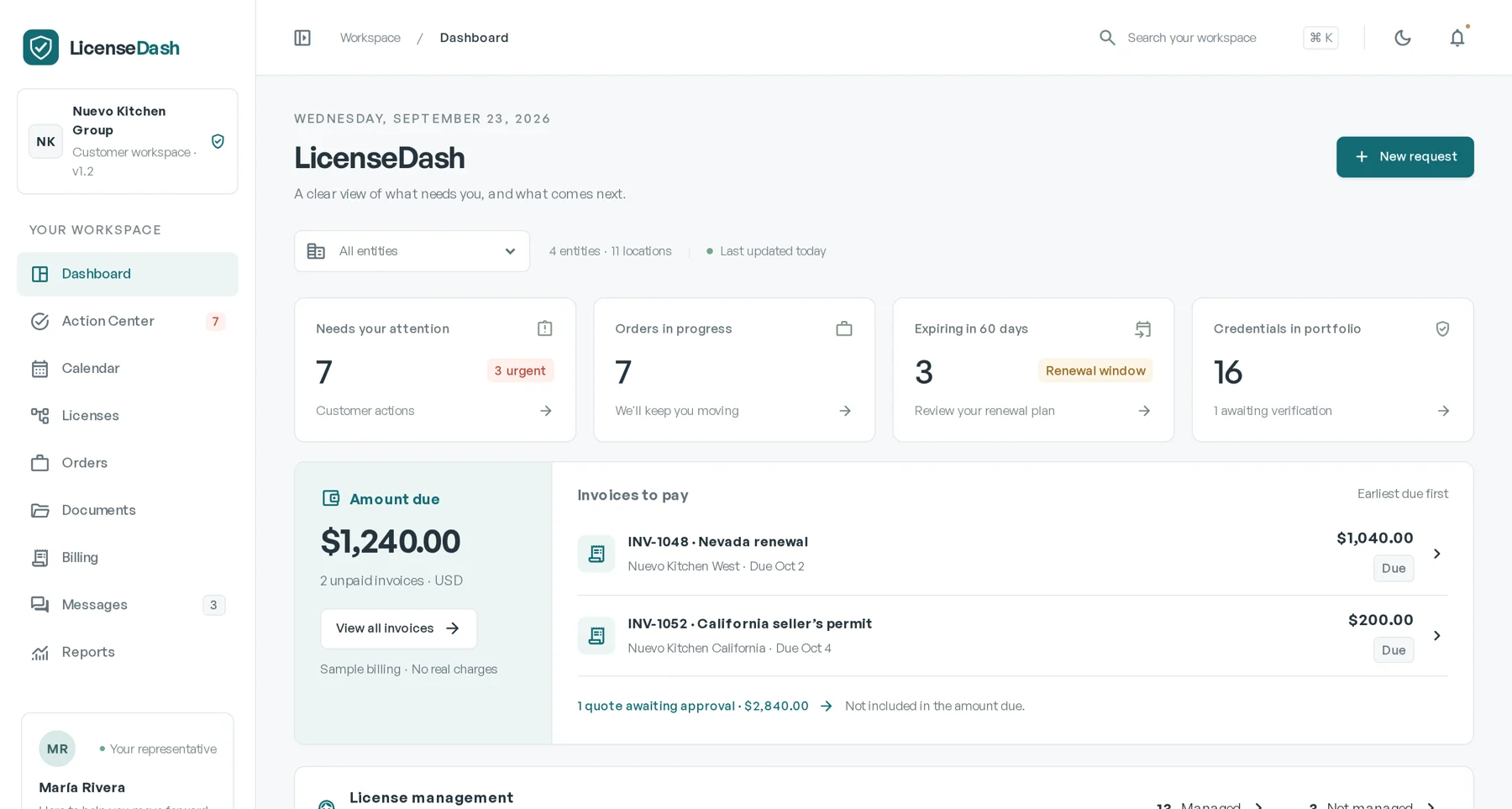Follow the arrow beside 1 awaiting verification
The height and width of the screenshot is (809, 1512).
pos(1442,411)
